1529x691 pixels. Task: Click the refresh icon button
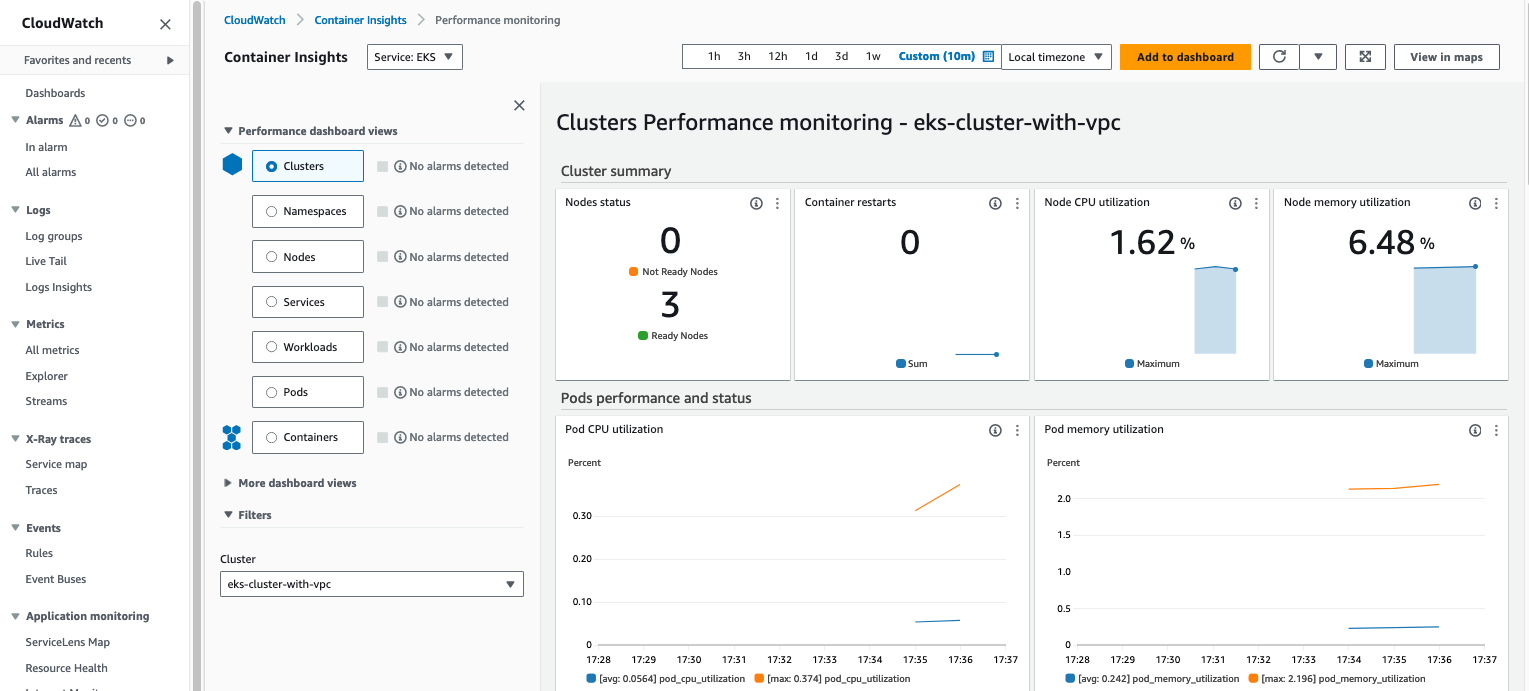(1279, 57)
